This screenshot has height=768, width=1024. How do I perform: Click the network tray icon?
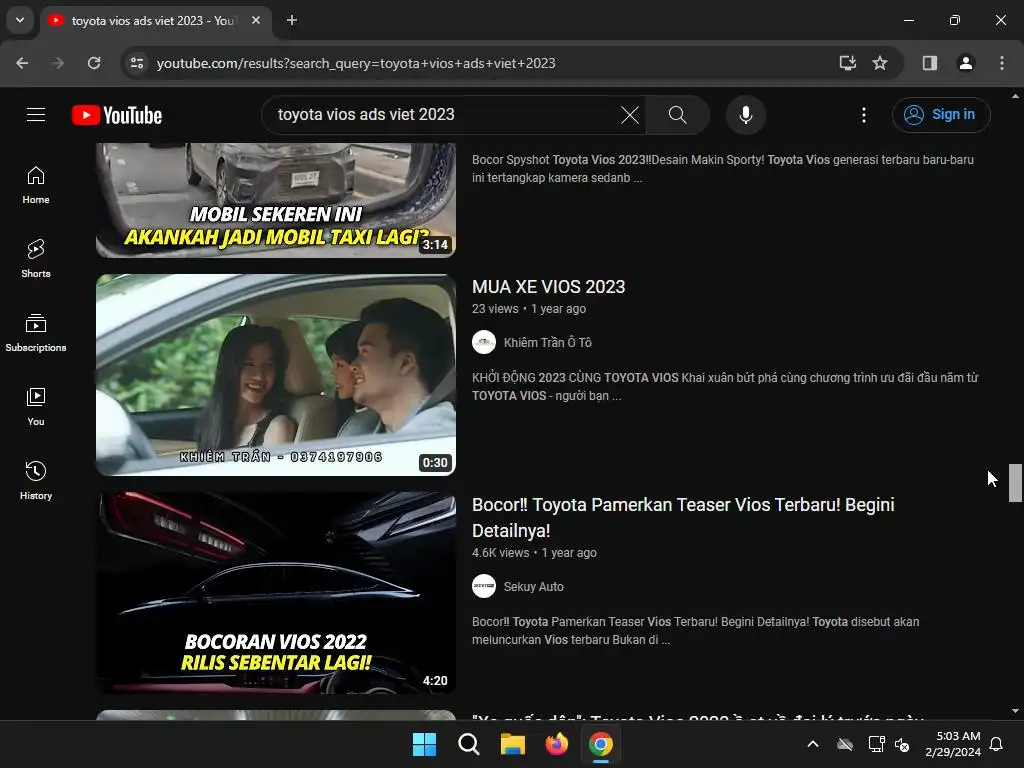click(x=876, y=744)
